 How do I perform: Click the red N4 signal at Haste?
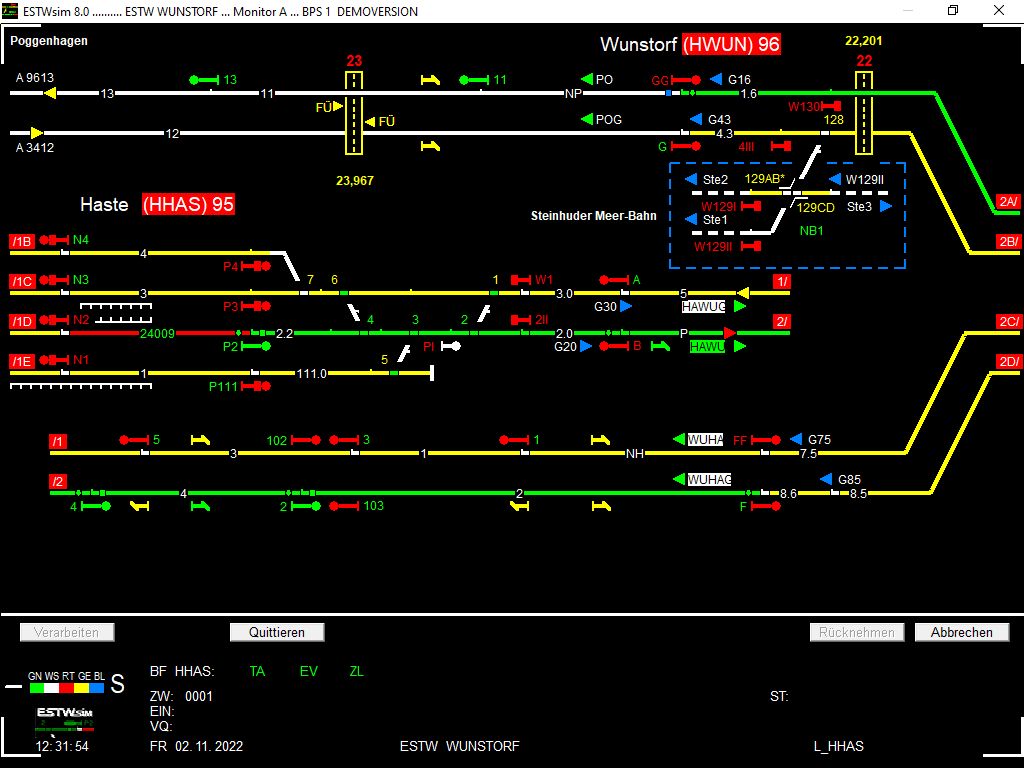click(52, 240)
